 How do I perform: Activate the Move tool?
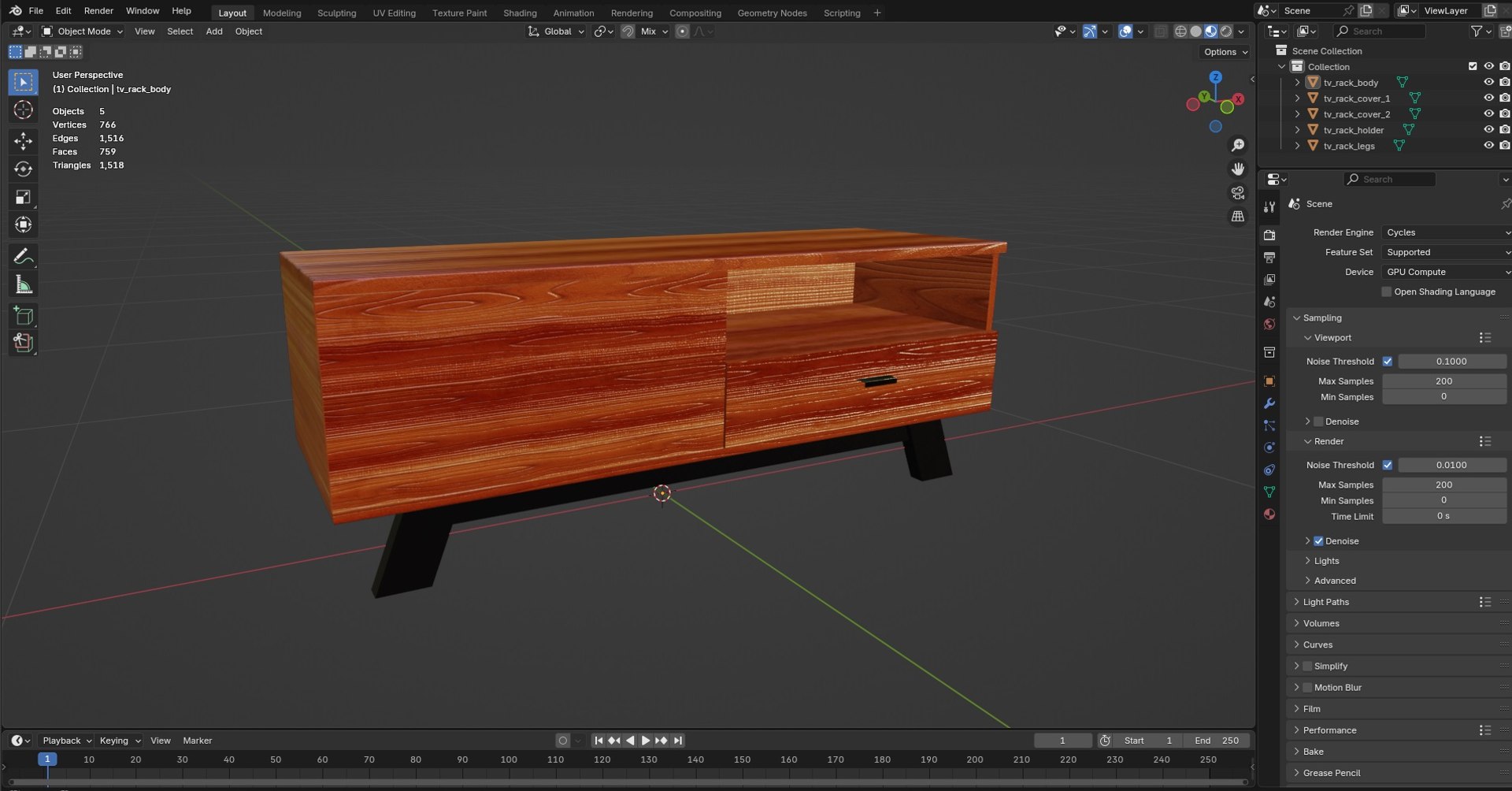[23, 141]
